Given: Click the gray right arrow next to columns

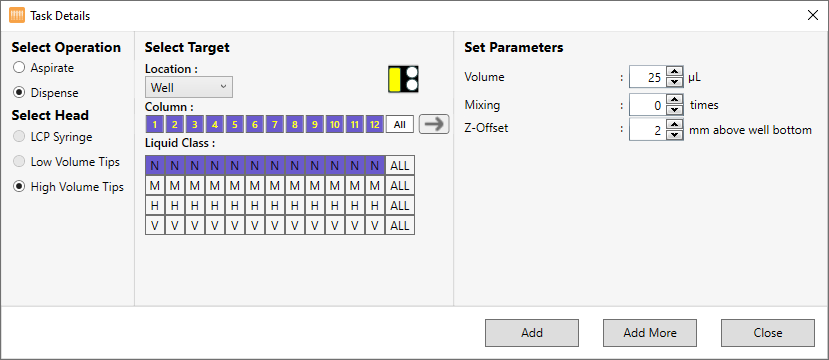Looking at the screenshot, I should pos(434,124).
